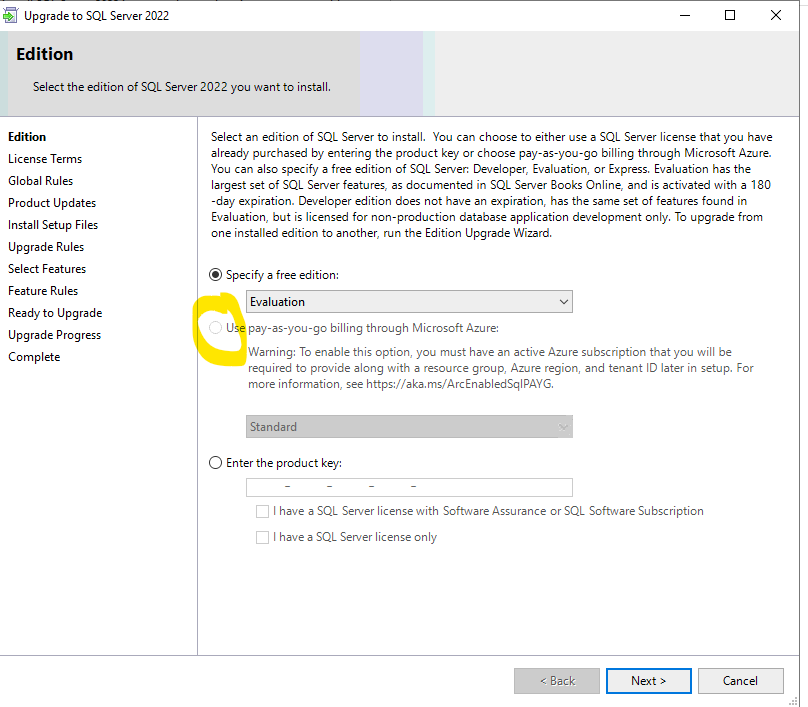Click the 'Edition' page heading text
Screen dimensions: 808x707
(45, 54)
